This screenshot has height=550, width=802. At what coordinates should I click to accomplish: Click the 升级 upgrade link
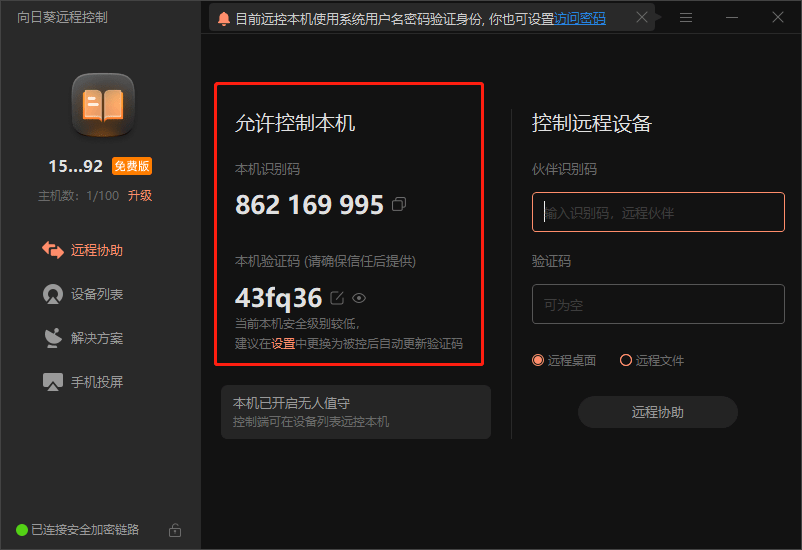tap(139, 196)
